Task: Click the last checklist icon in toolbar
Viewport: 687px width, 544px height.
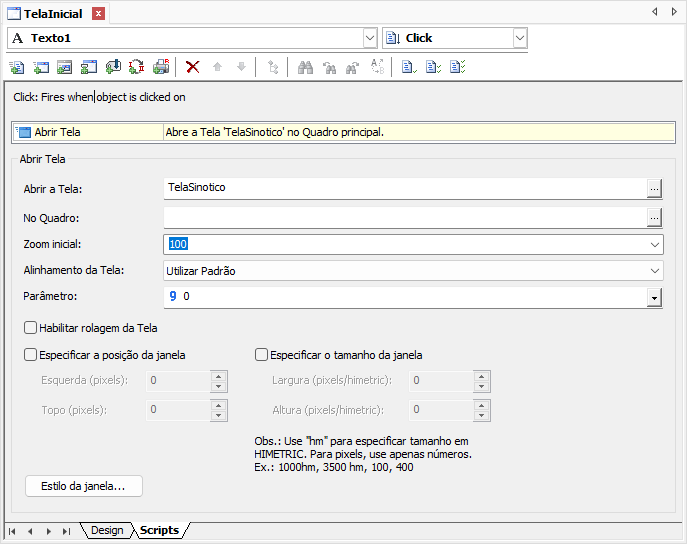Action: (x=457, y=67)
